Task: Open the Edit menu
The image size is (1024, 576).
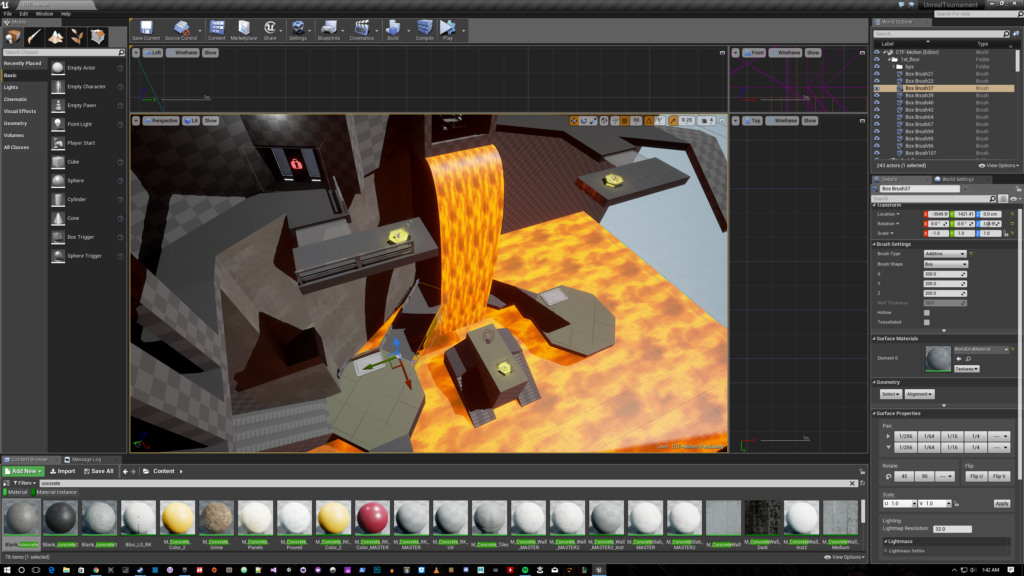Action: (24, 14)
